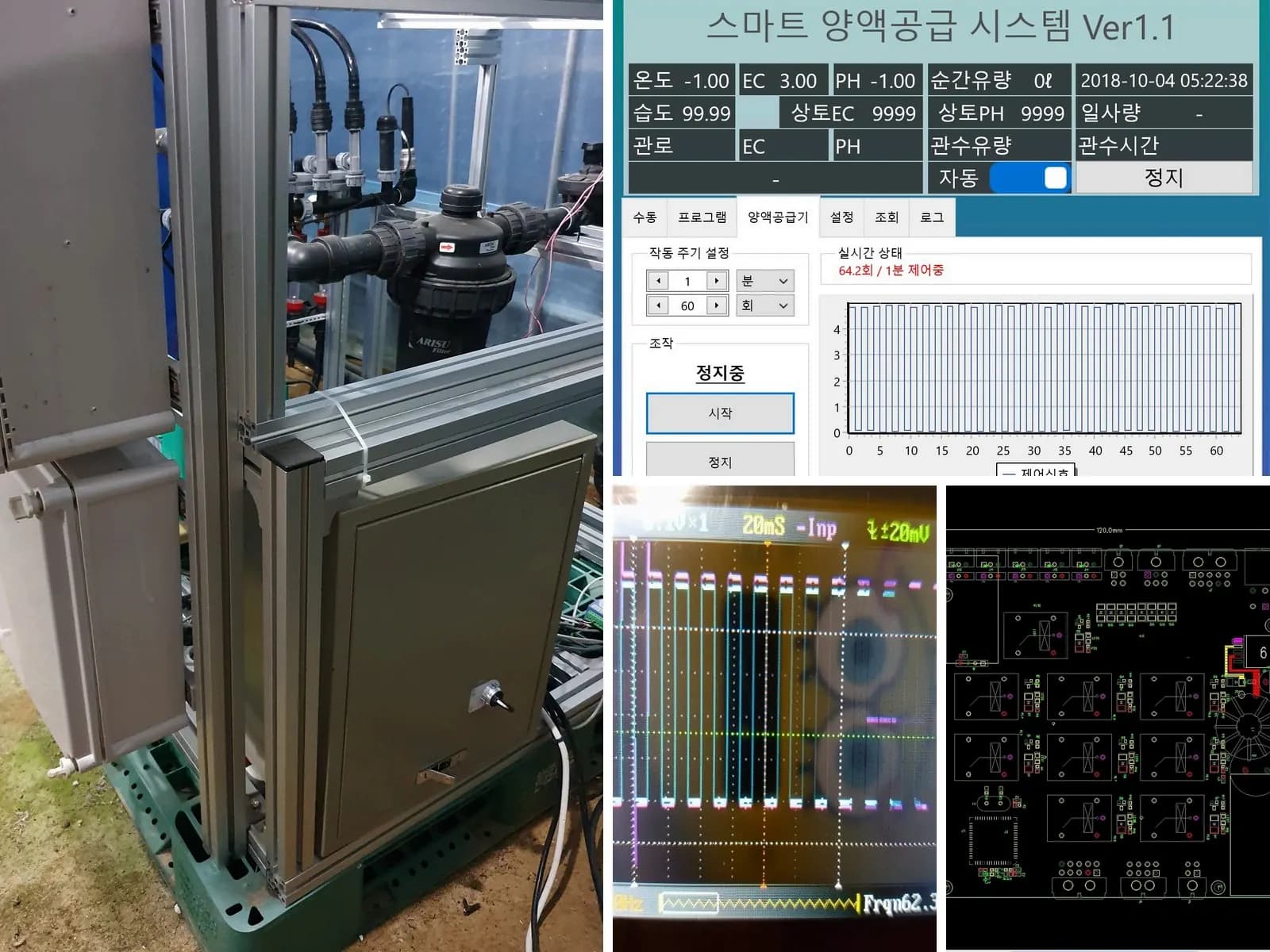Click the 습도 99.99 reading

(x=681, y=113)
